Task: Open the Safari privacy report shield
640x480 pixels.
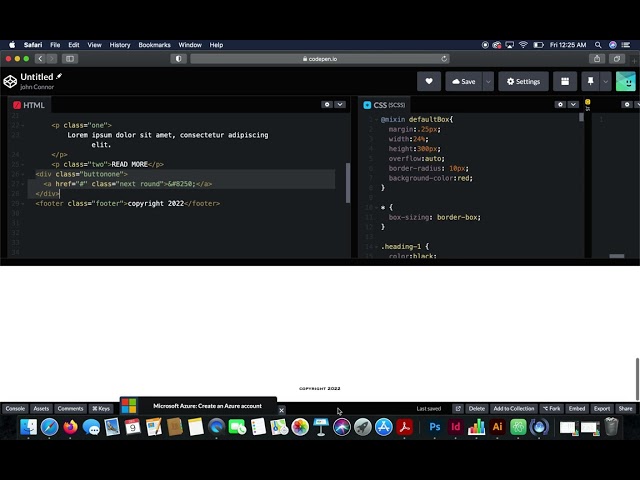Action: [x=178, y=59]
